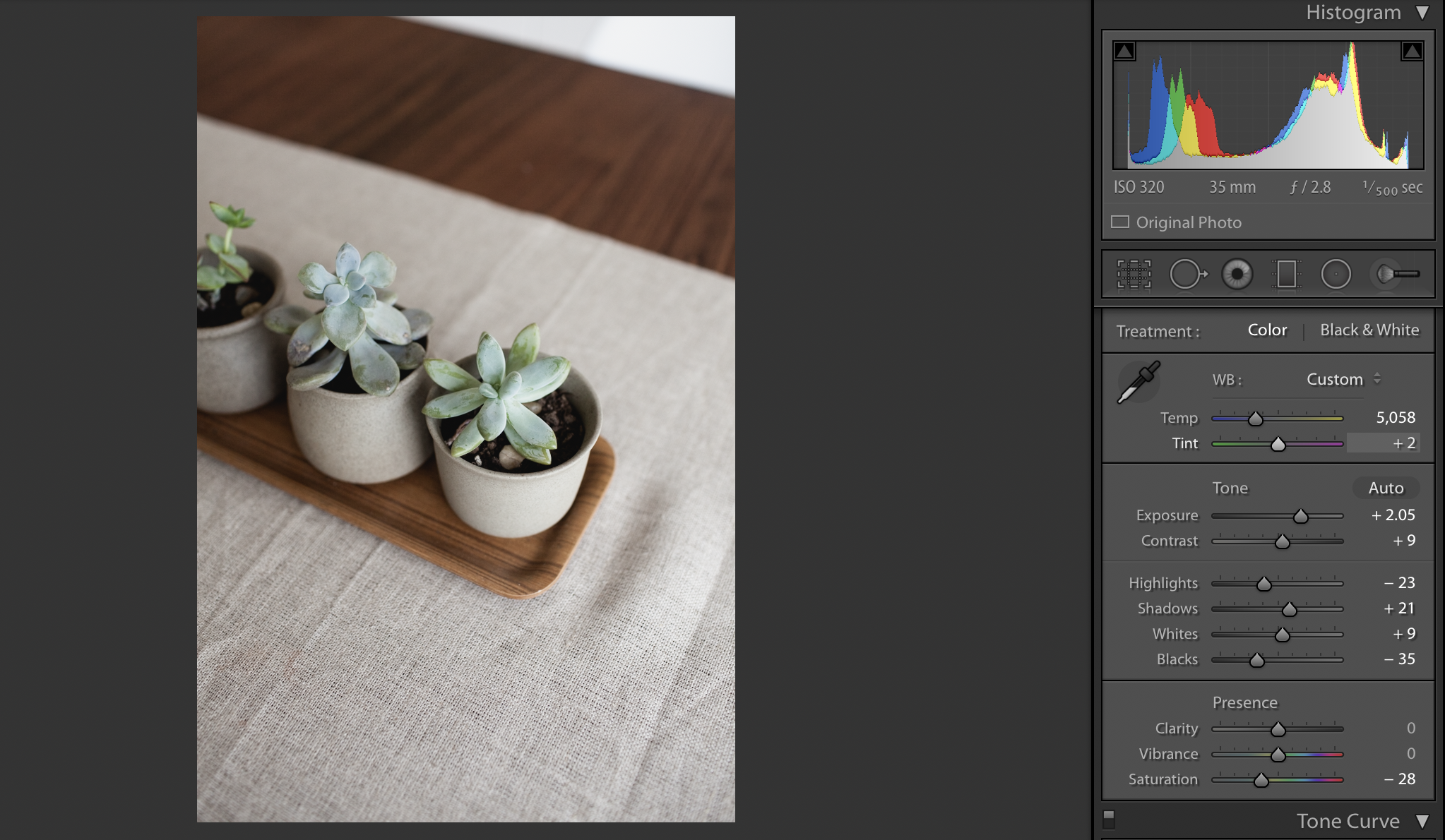
Task: Click the Tone section label
Action: click(x=1230, y=488)
